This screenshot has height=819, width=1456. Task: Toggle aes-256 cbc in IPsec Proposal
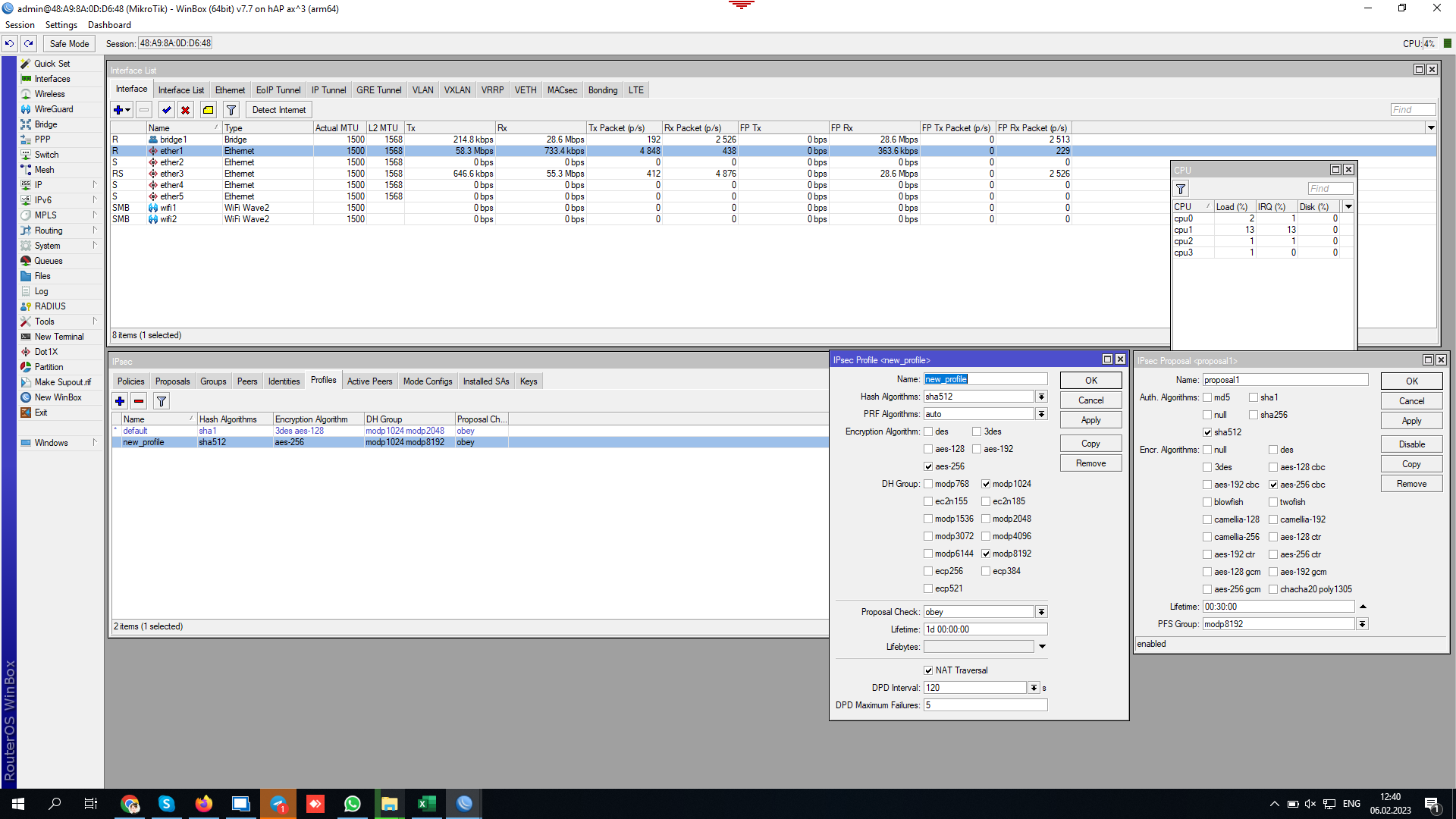click(x=1274, y=485)
